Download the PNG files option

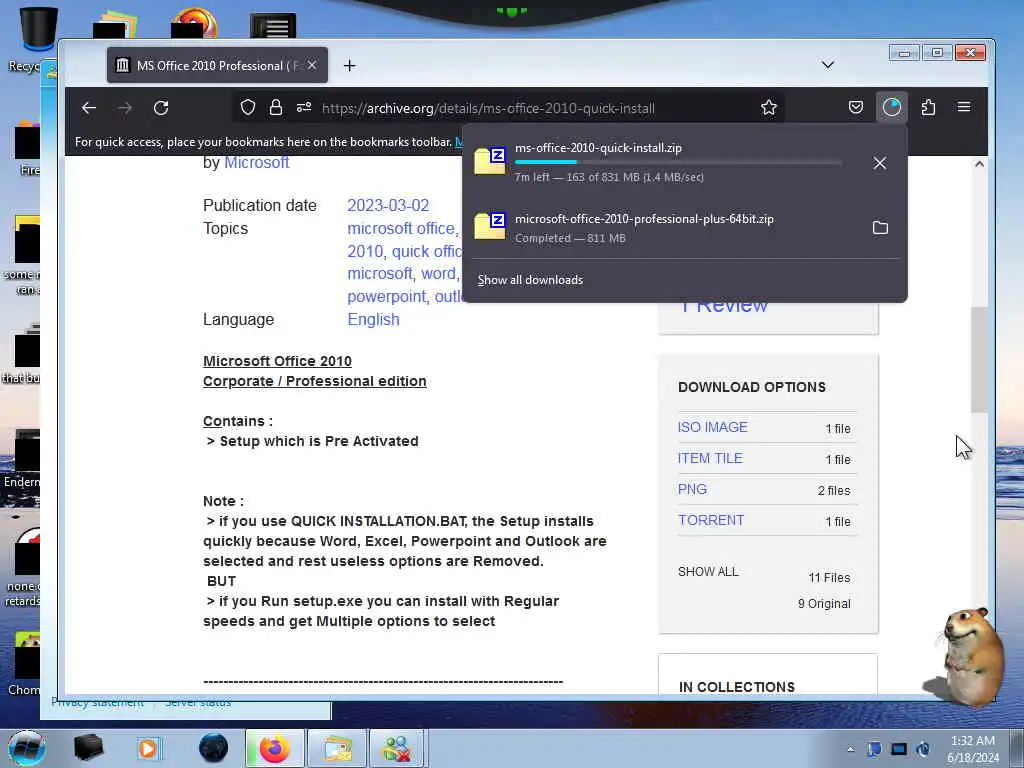pyautogui.click(x=692, y=489)
